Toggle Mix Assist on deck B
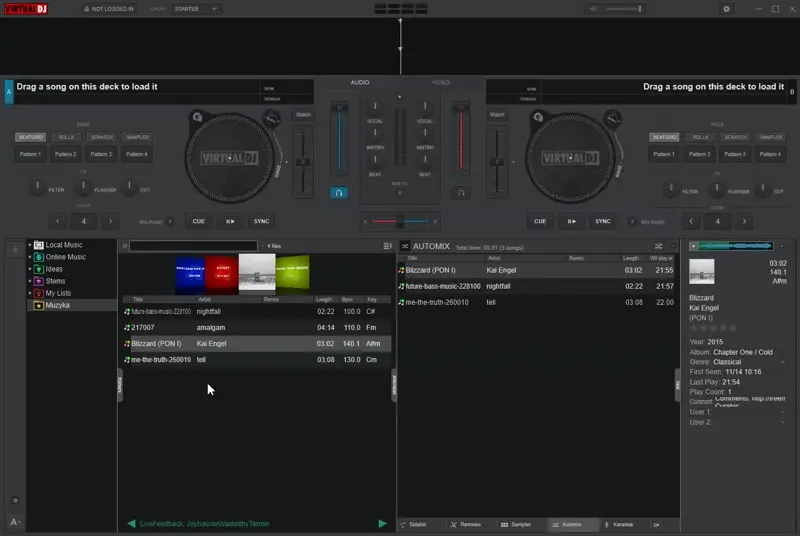Image resolution: width=800 pixels, height=536 pixels. (632, 221)
